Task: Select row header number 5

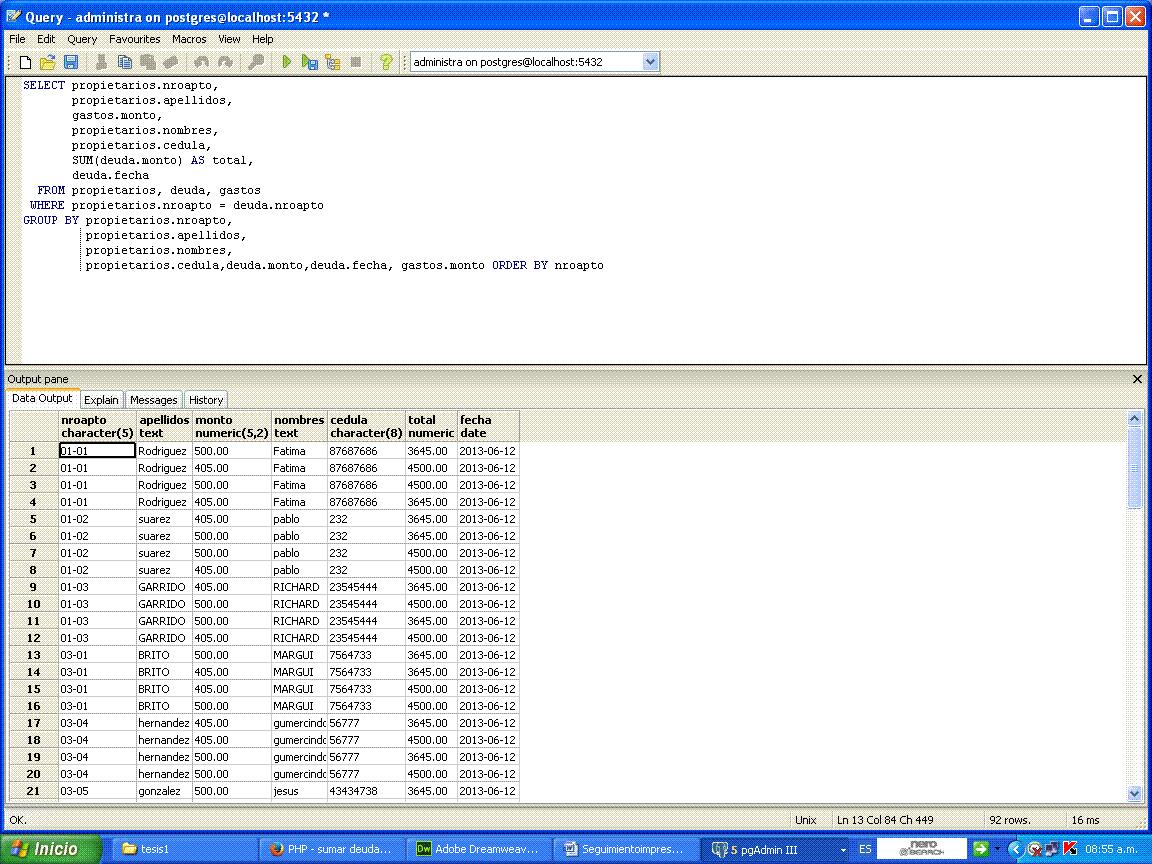Action: pyautogui.click(x=34, y=519)
